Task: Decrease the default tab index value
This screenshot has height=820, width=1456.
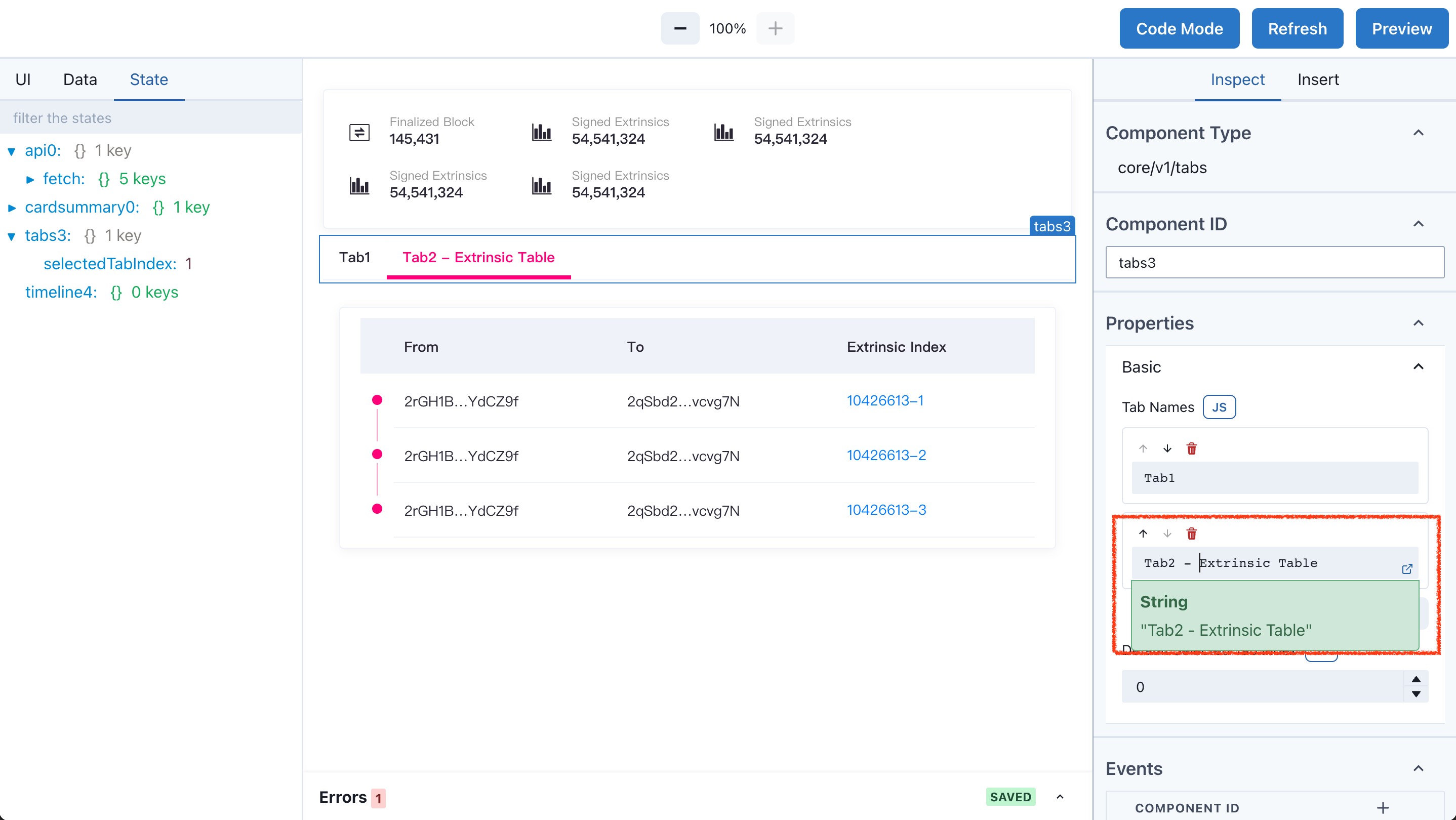Action: [x=1416, y=694]
